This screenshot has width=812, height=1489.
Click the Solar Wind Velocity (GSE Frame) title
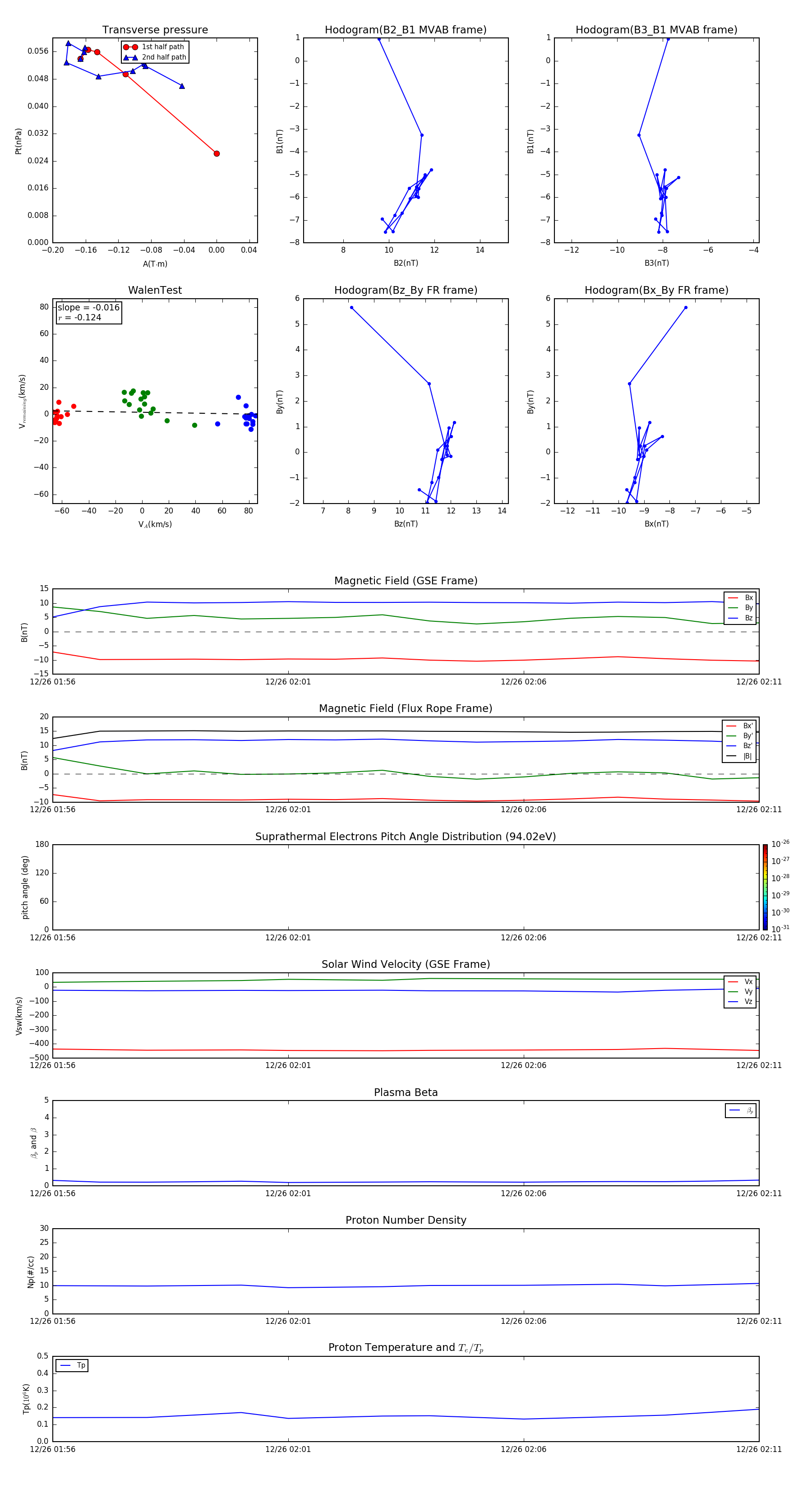[406, 965]
